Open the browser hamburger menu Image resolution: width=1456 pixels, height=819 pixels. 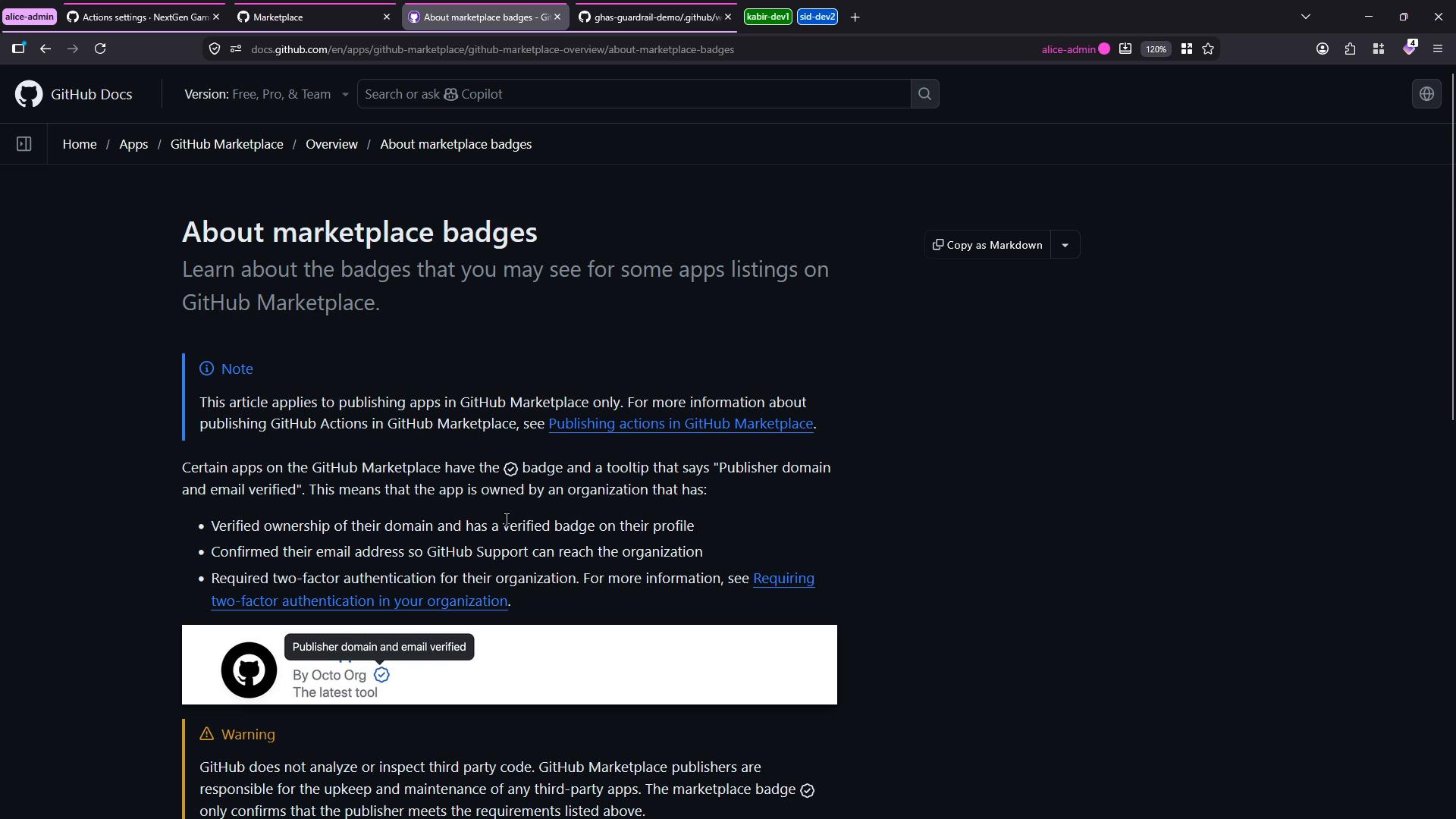click(x=1438, y=49)
